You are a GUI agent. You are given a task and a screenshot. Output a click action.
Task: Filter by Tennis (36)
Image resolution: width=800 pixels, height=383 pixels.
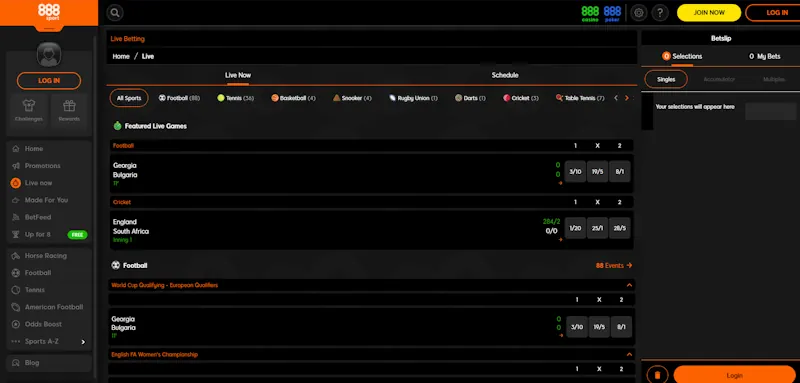point(235,98)
